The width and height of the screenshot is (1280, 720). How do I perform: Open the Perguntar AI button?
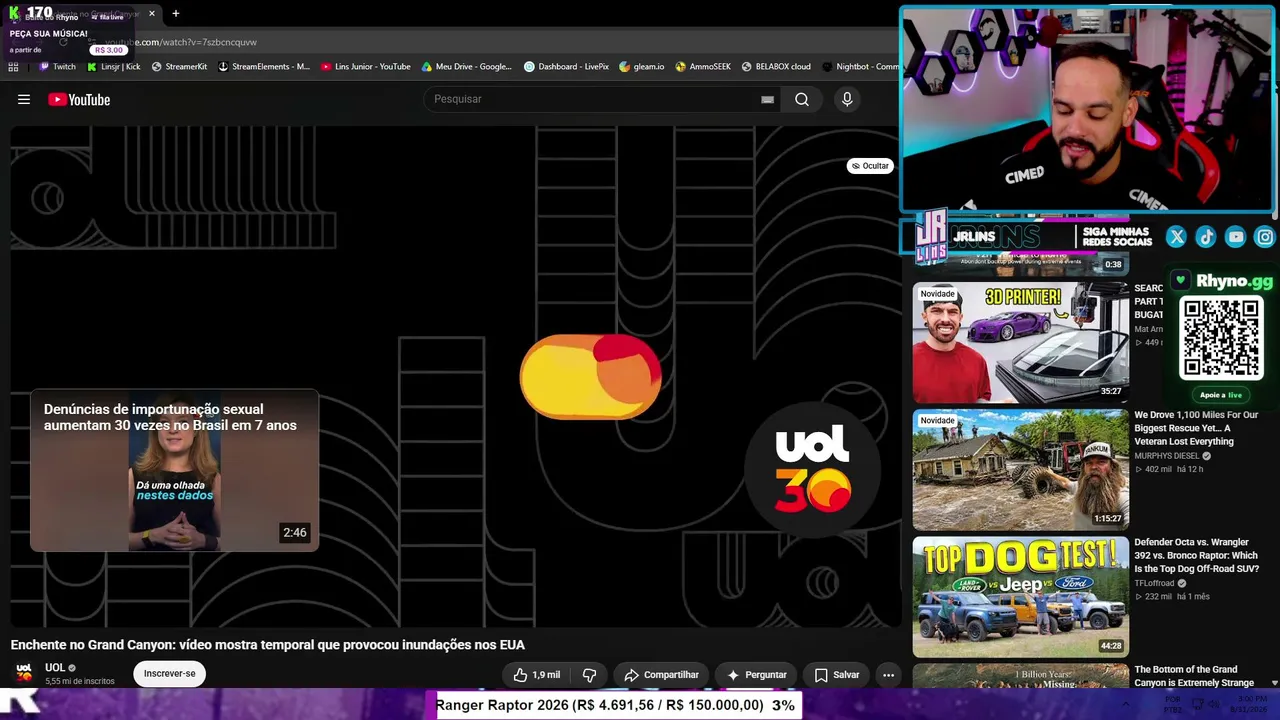757,675
